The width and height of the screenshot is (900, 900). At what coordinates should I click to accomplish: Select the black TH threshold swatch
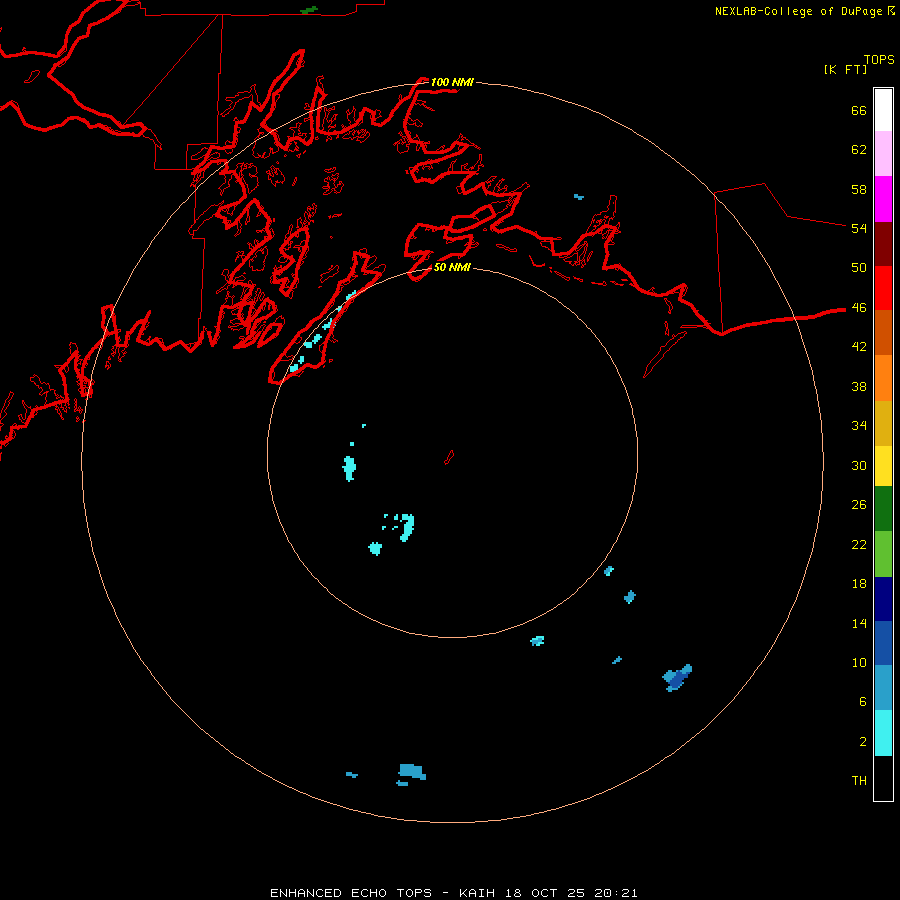point(883,778)
